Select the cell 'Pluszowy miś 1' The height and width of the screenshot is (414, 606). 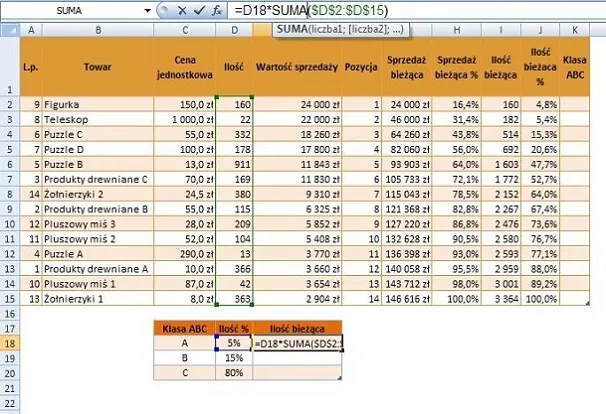[x=98, y=284]
